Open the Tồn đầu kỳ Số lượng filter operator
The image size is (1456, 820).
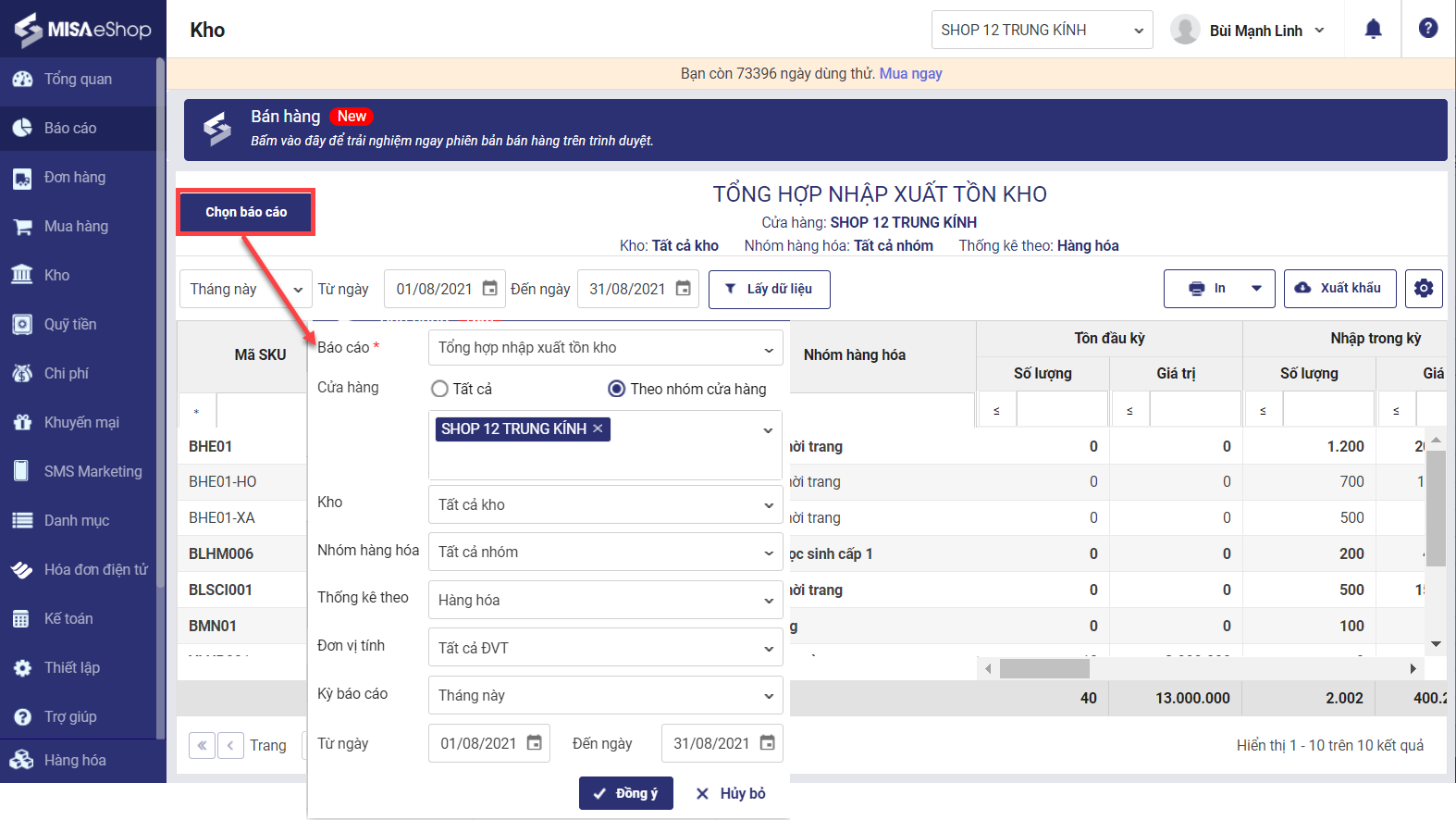(x=996, y=410)
